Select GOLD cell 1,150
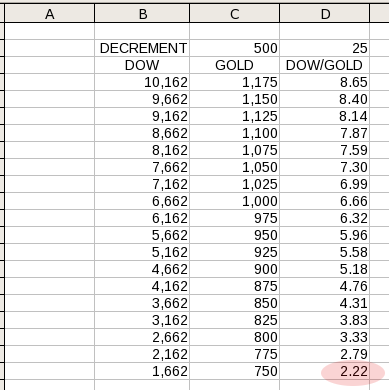389x390 pixels. pos(234,99)
